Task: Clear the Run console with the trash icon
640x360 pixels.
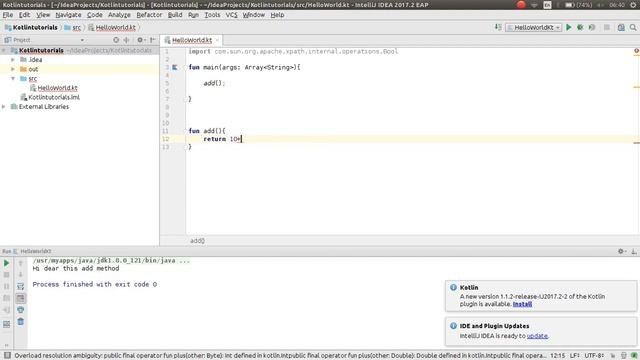Action: click(x=20, y=322)
